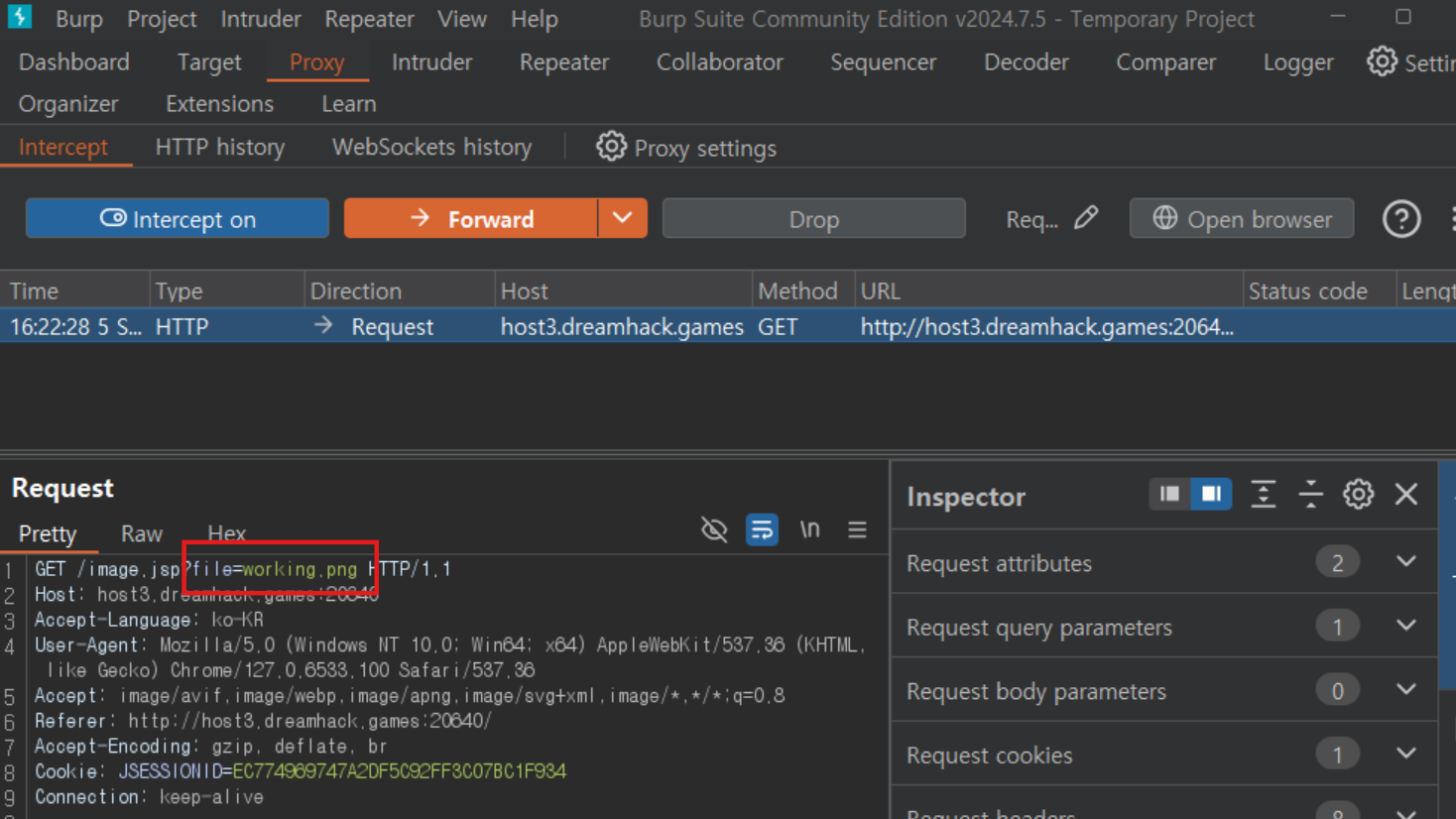Open the Extensions tab
The width and height of the screenshot is (1456, 819).
click(220, 103)
